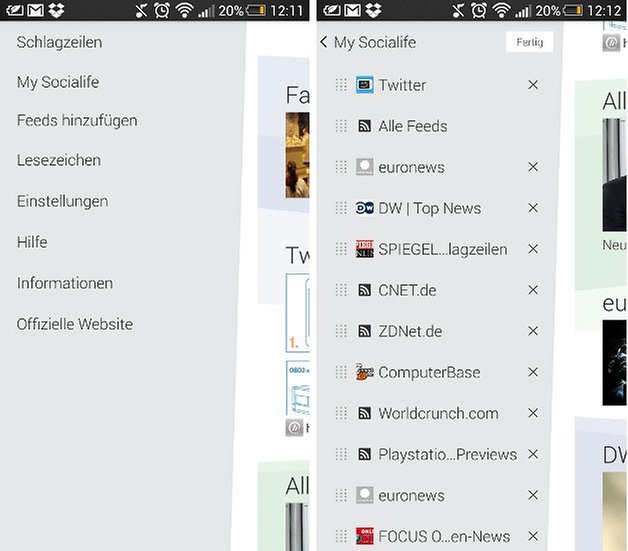The image size is (628, 551).
Task: Select Feeds hinzufügen menu entry
Action: coord(77,121)
